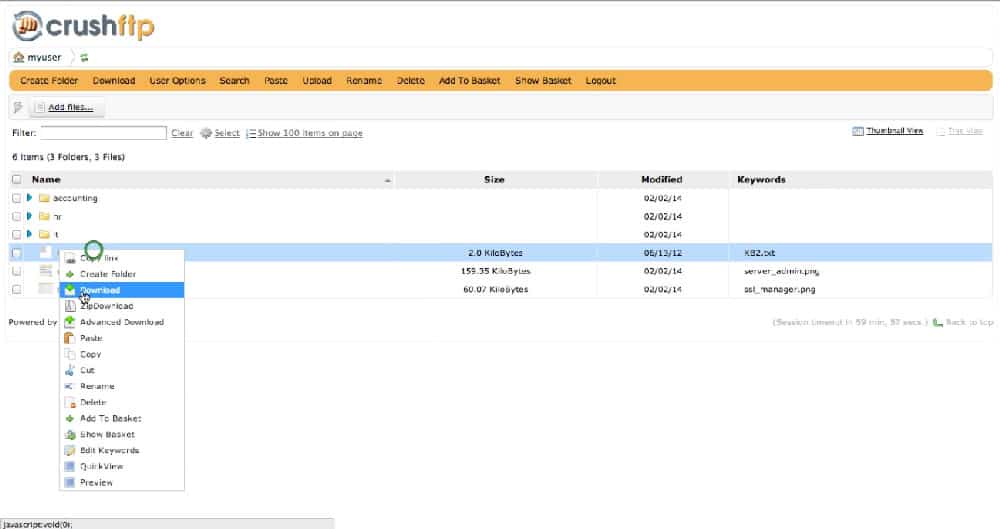The width and height of the screenshot is (1000, 529).
Task: Open the accounting folder name
Action: tap(75, 198)
